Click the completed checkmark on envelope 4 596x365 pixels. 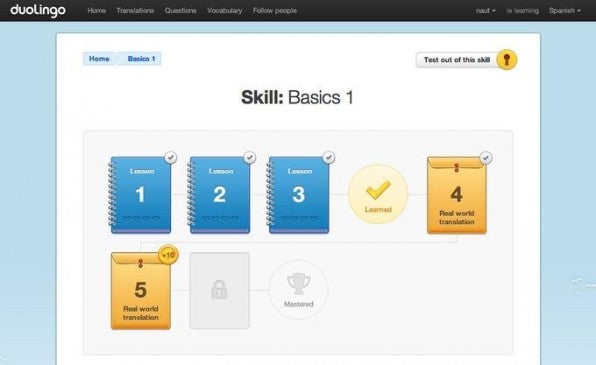point(486,158)
